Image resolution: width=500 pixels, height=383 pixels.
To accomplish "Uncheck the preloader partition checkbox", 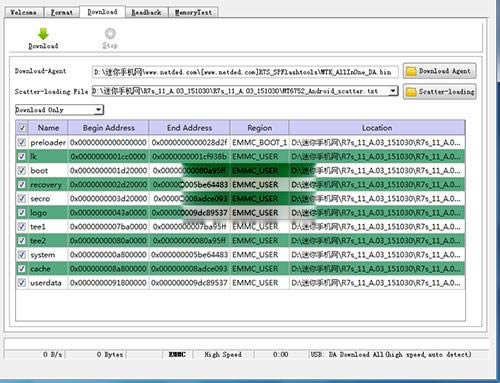I will pos(22,142).
